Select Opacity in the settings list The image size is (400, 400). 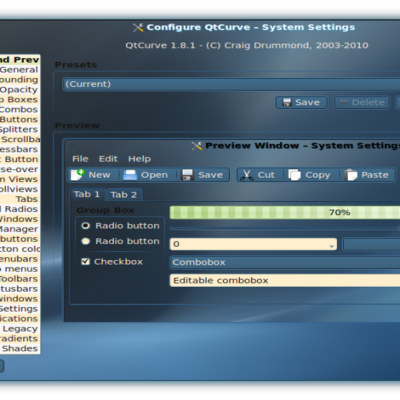pos(19,90)
